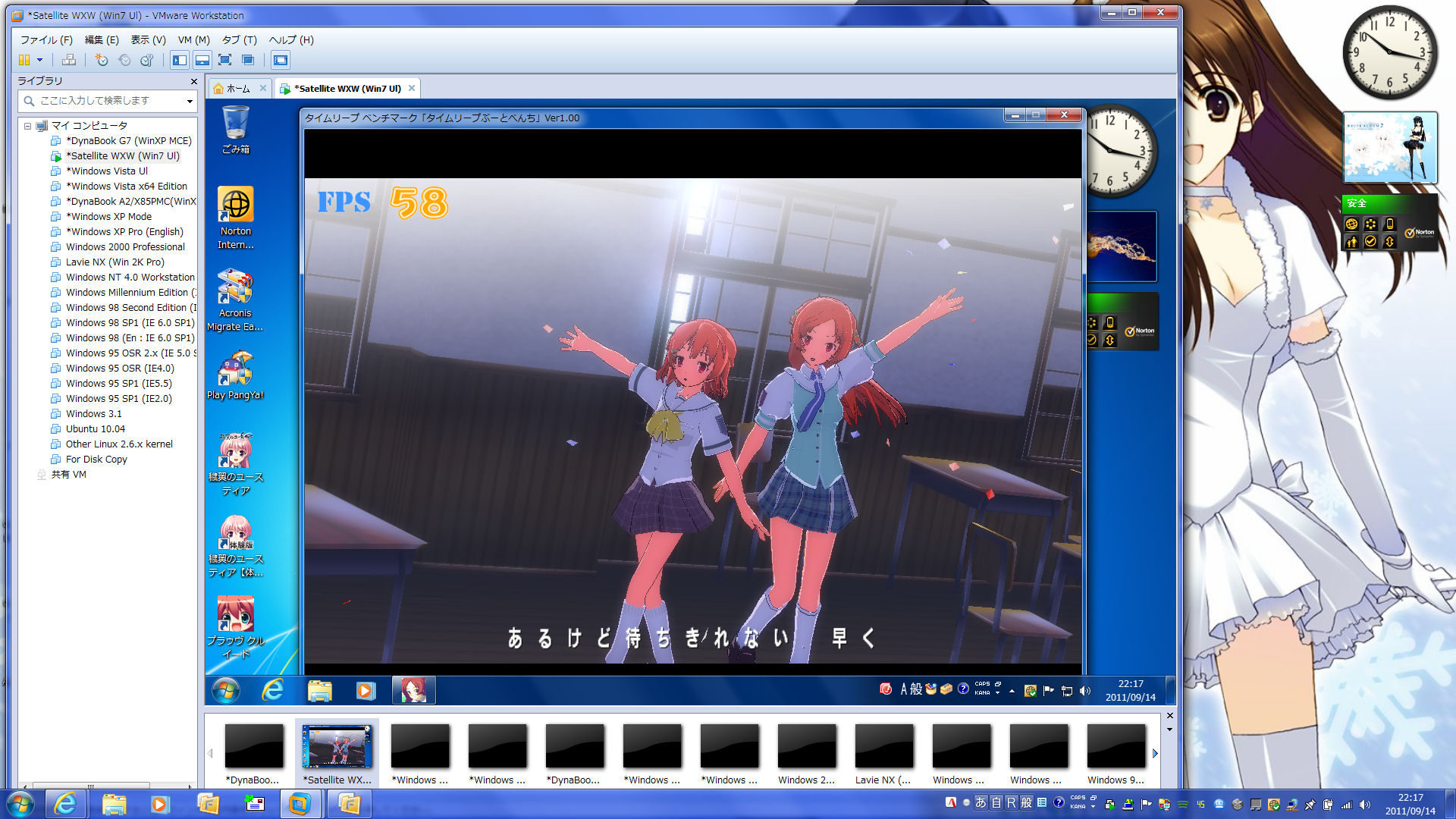Image resolution: width=1456 pixels, height=819 pixels.
Task: Open Norton gadget on host sidebar
Action: pyautogui.click(x=1389, y=224)
